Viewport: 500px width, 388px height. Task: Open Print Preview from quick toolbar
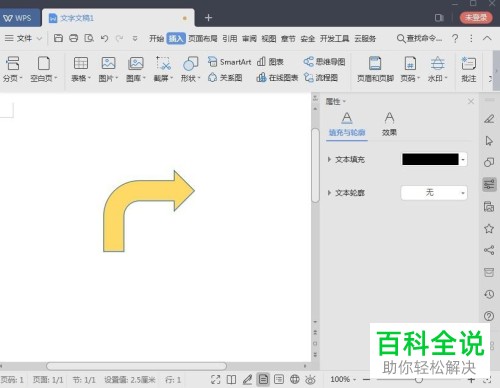pos(89,38)
